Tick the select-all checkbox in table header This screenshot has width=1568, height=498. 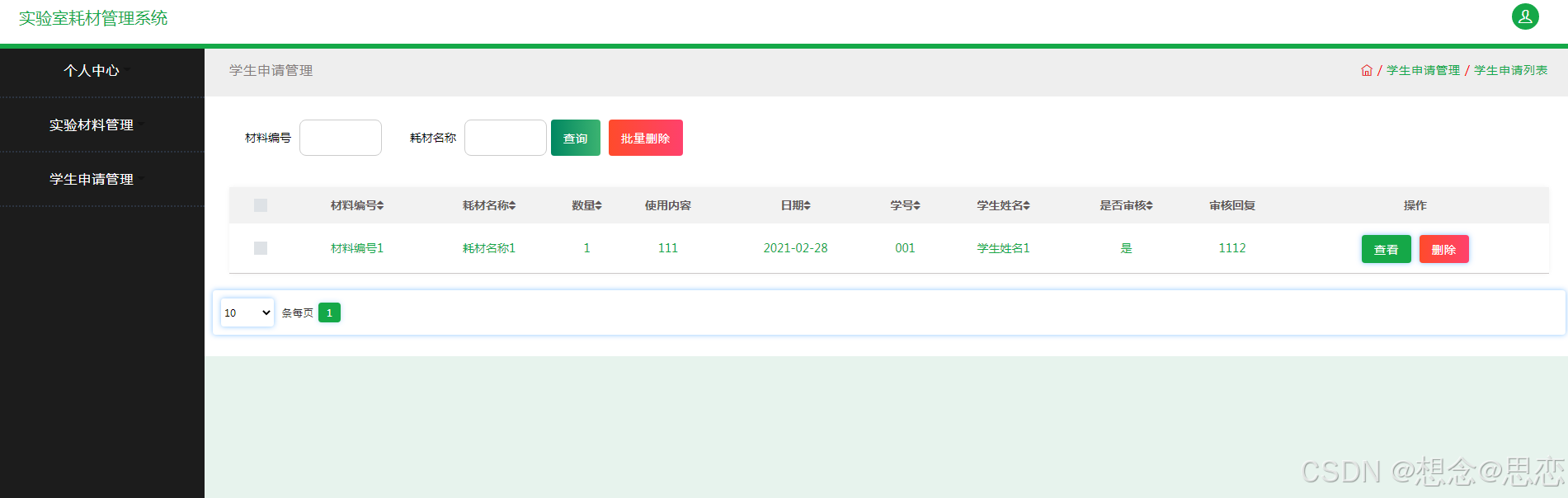point(261,205)
